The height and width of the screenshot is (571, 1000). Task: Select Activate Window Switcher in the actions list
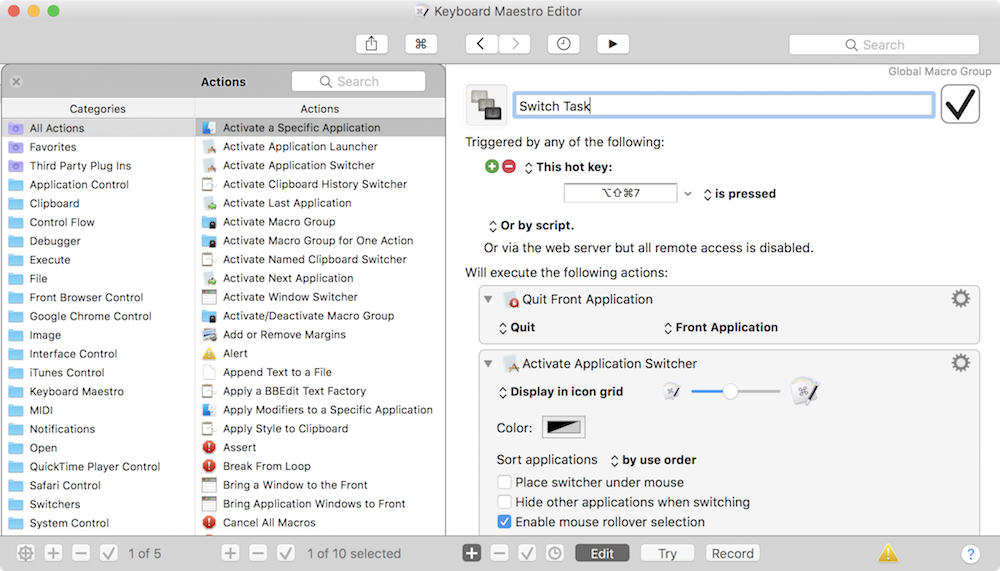tap(290, 297)
